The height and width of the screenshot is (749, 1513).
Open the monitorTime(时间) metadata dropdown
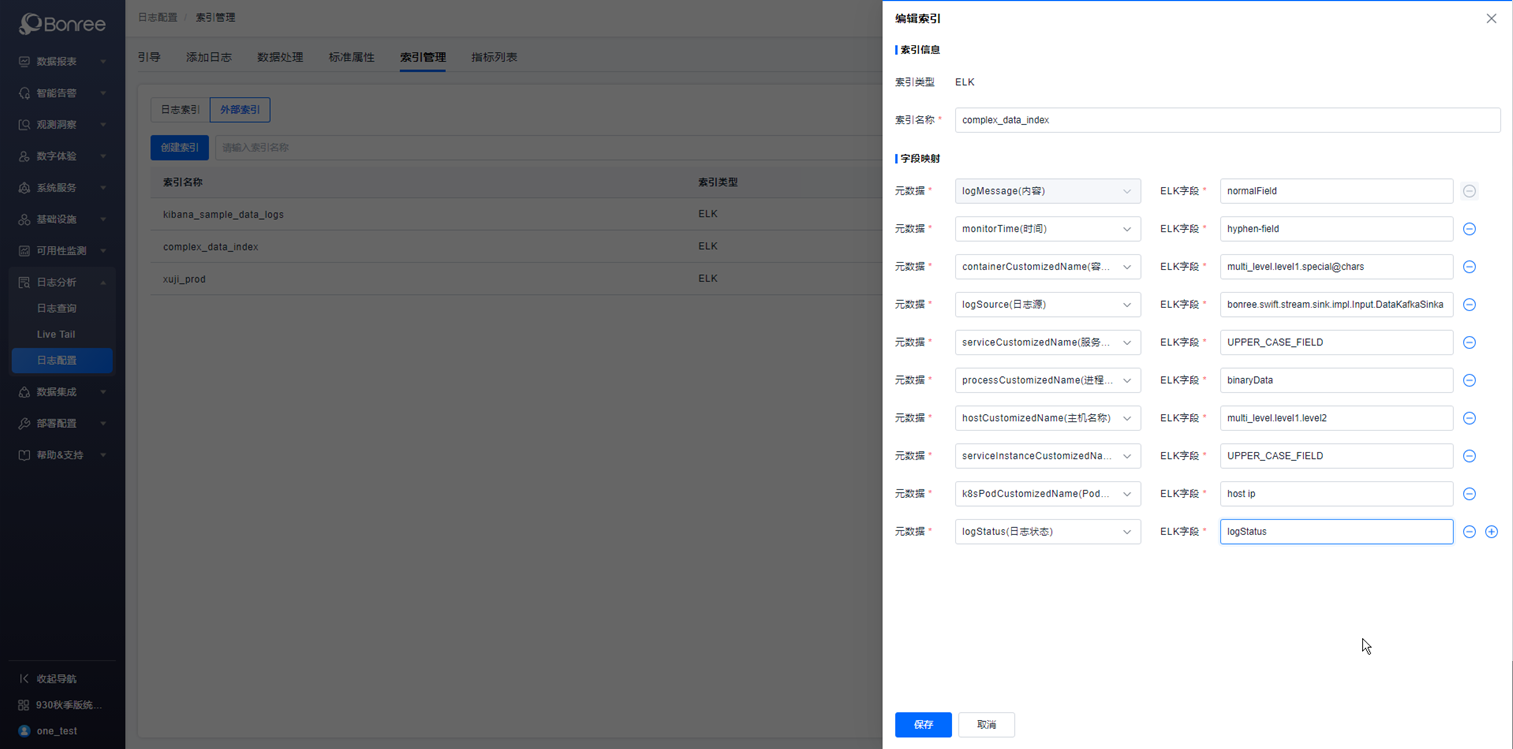point(1047,229)
